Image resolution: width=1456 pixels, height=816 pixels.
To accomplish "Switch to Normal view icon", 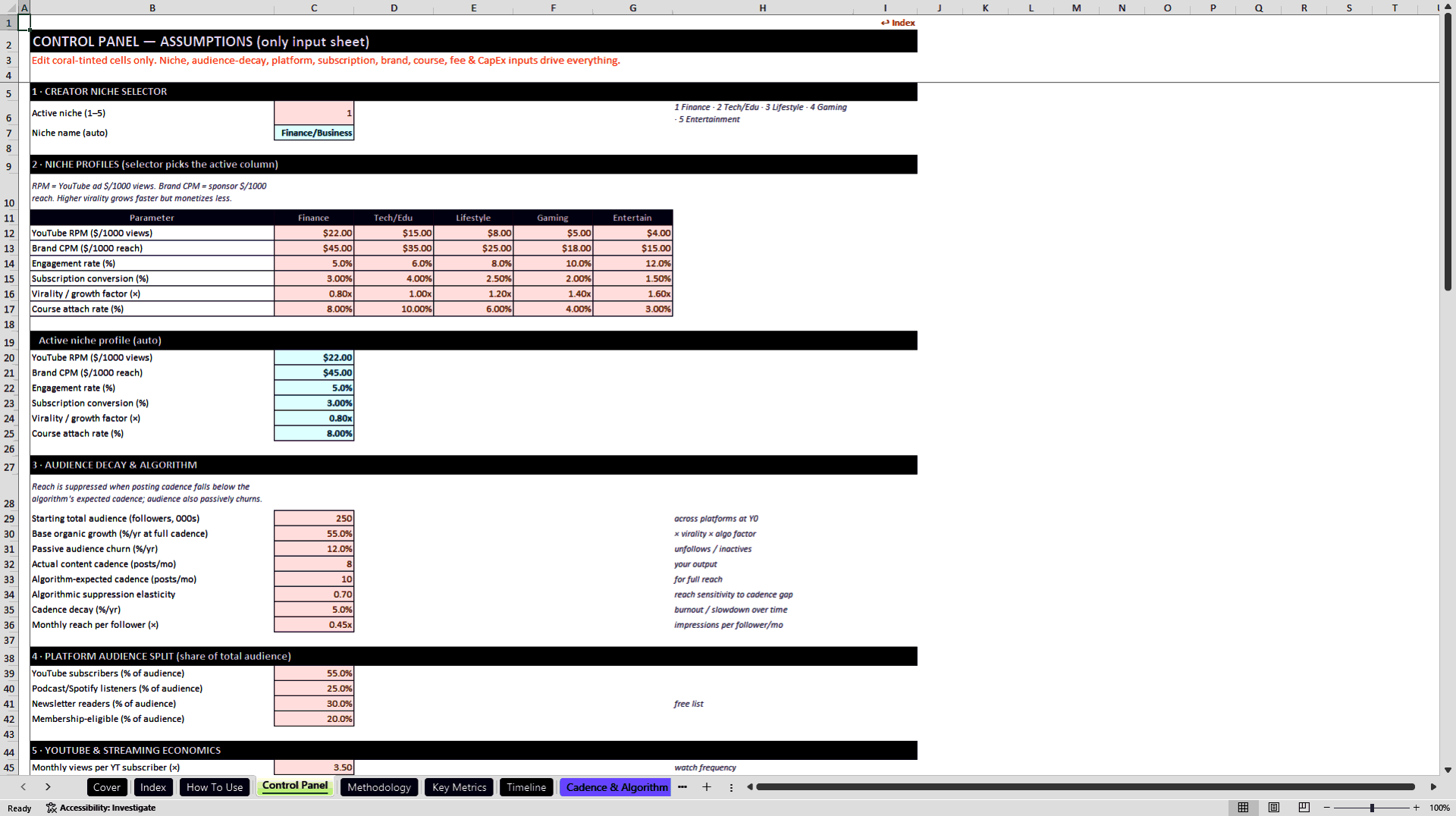I will tap(1243, 808).
